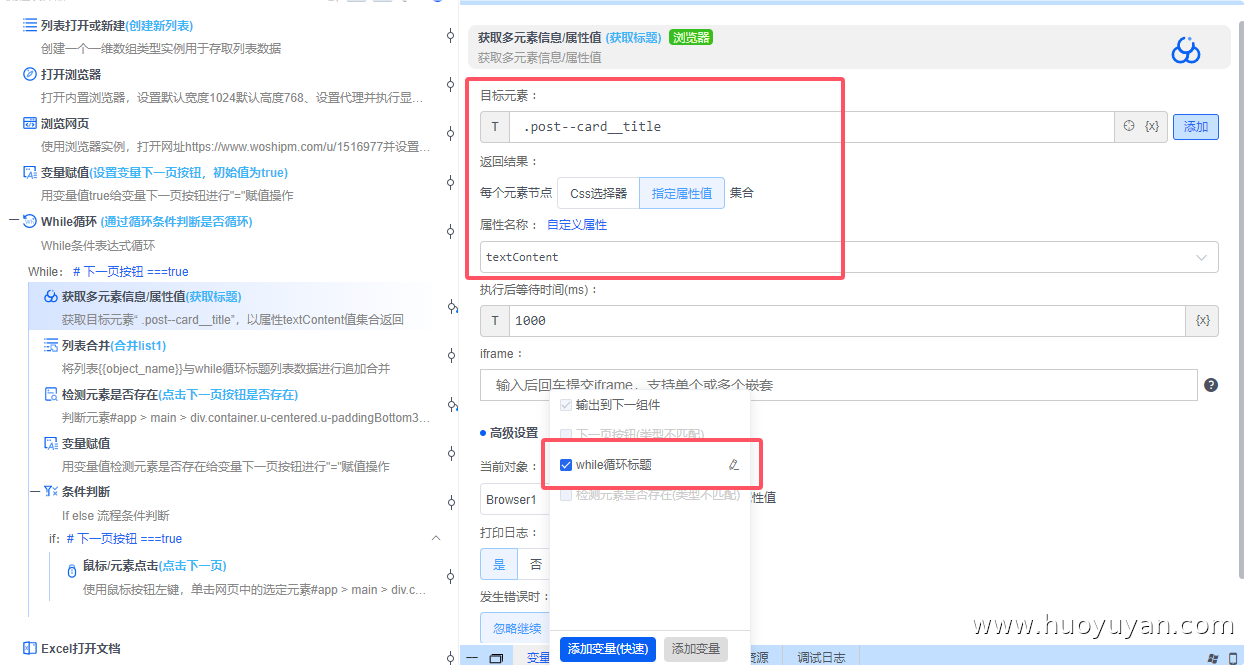Switch to the 调试日志 tab

pyautogui.click(x=821, y=657)
